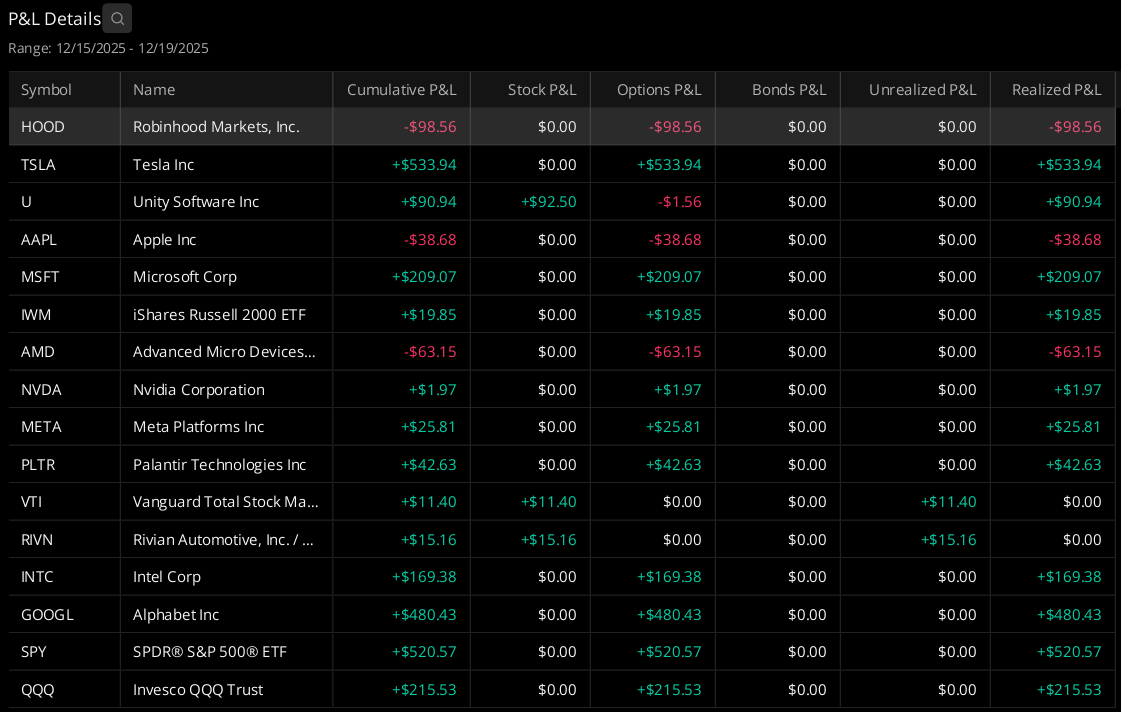Click IWM's +$19.85 Options P&L value
Screen dimensions: 1121x712
click(673, 315)
